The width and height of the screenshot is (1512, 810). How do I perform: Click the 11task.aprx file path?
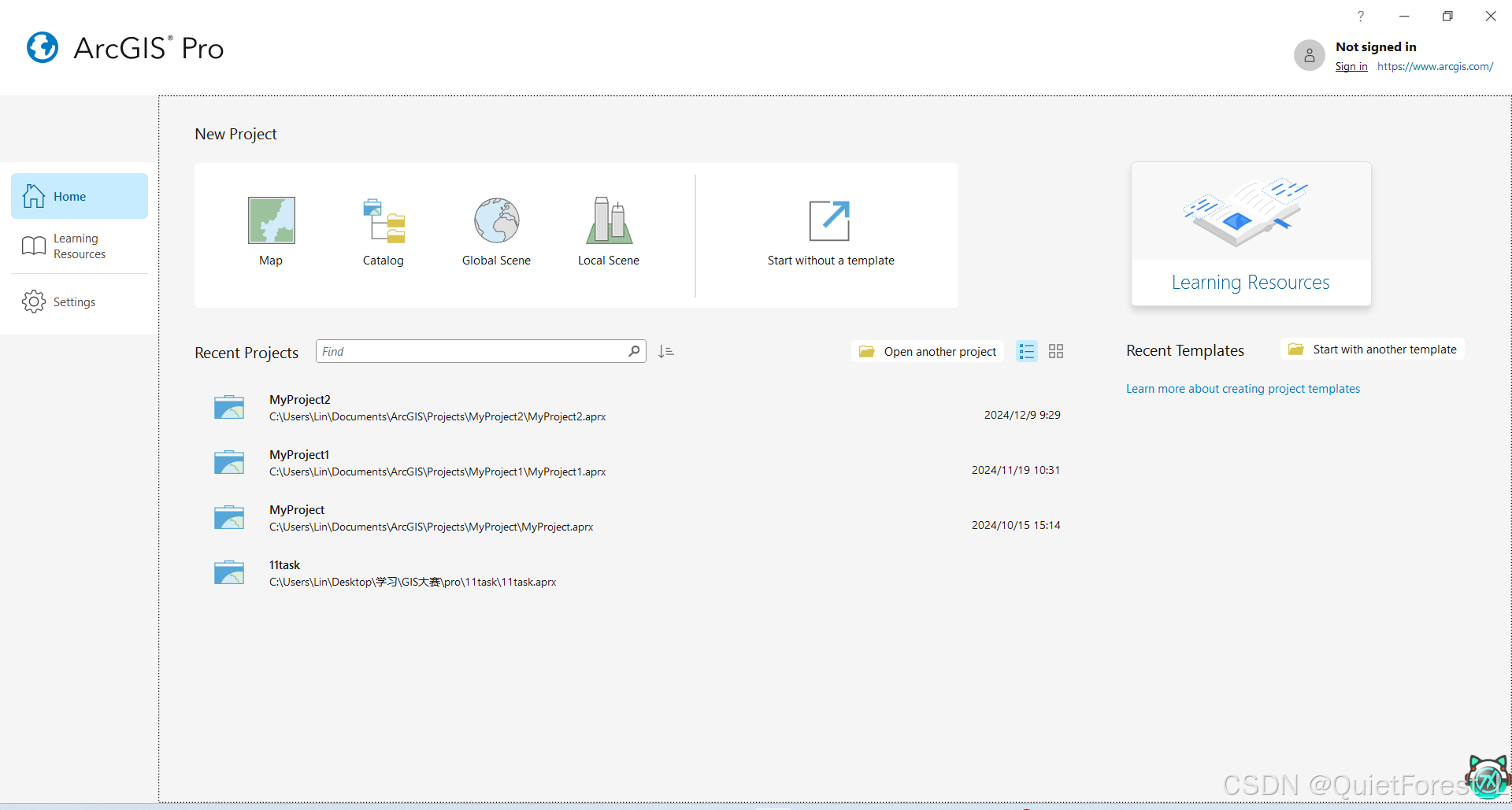[413, 583]
